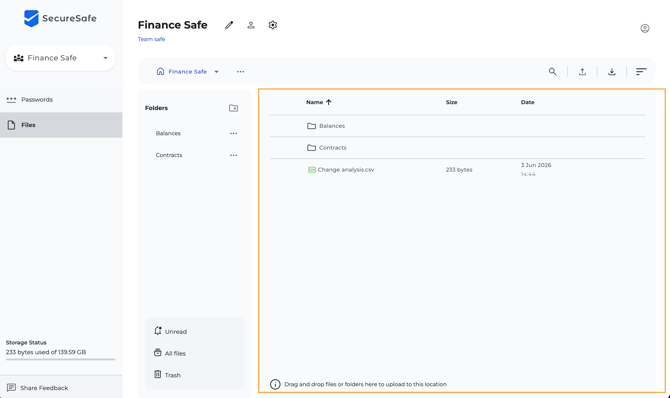Open the Finance Safe breadcrumb dropdown arrow
The height and width of the screenshot is (398, 670).
(217, 72)
